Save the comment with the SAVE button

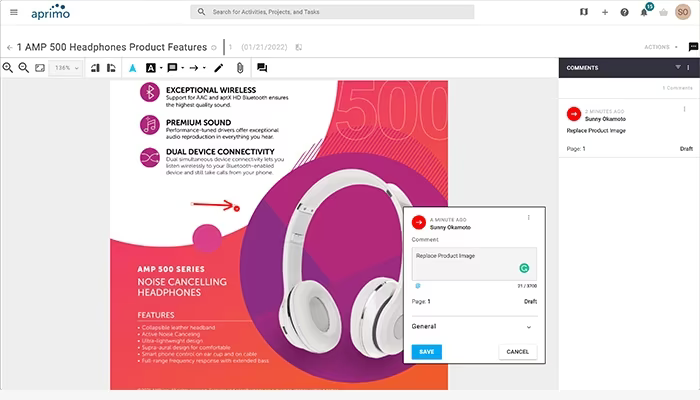(427, 352)
